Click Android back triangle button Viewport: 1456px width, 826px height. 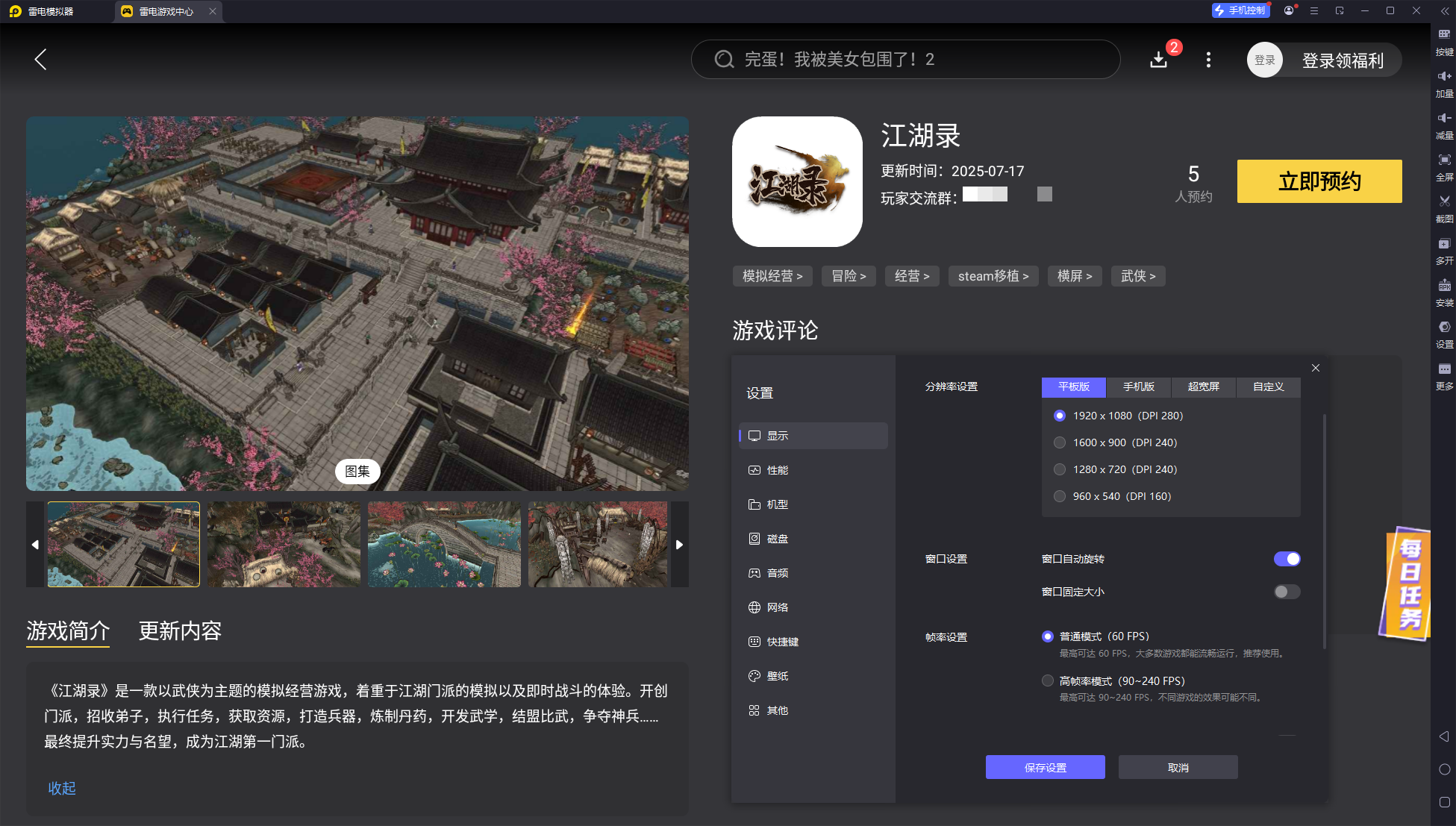1444,736
